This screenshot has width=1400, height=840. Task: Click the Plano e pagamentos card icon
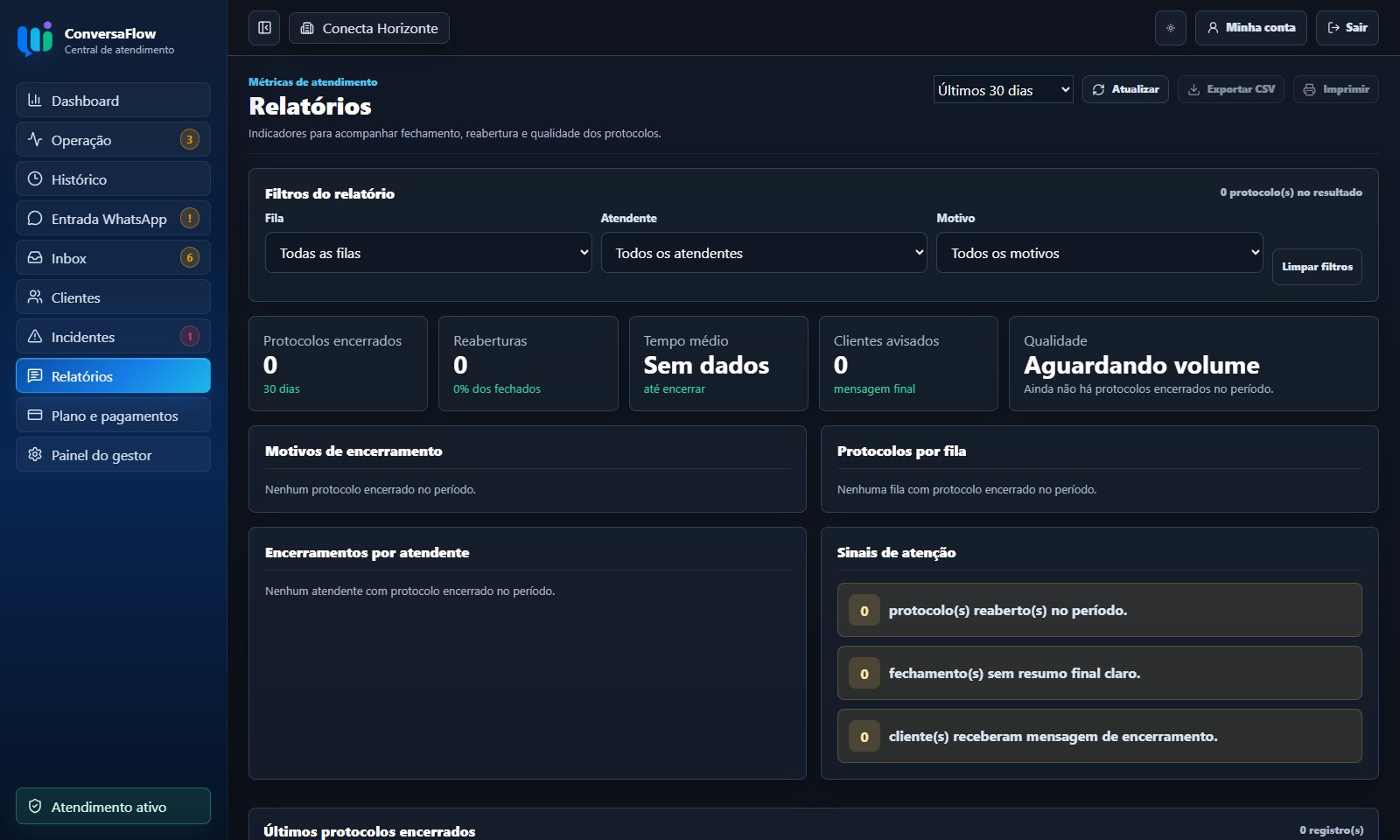tap(35, 415)
